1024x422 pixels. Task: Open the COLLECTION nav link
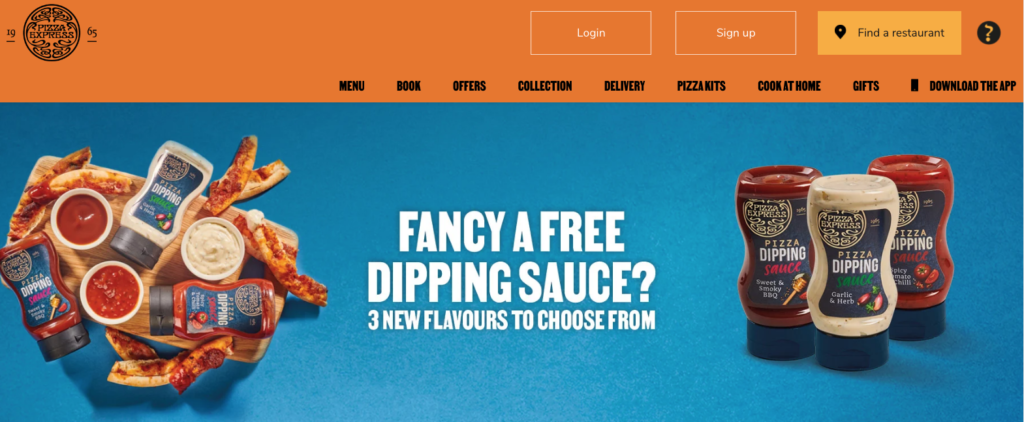click(x=545, y=86)
